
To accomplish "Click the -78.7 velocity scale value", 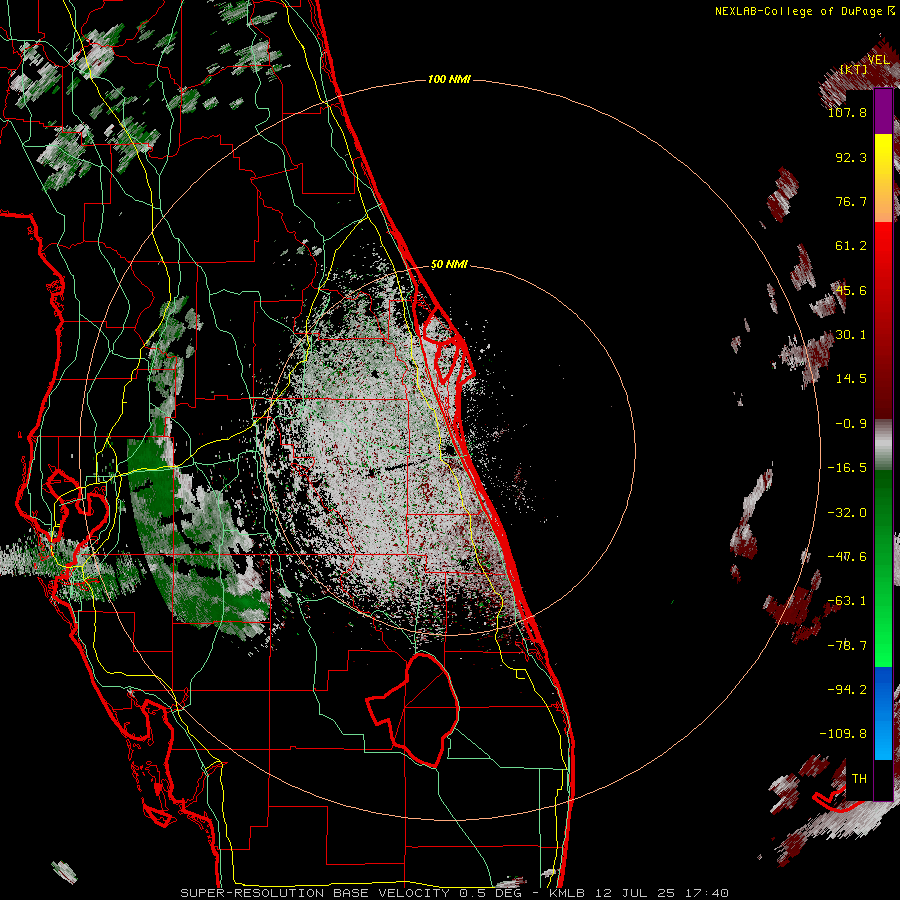I will pyautogui.click(x=847, y=646).
